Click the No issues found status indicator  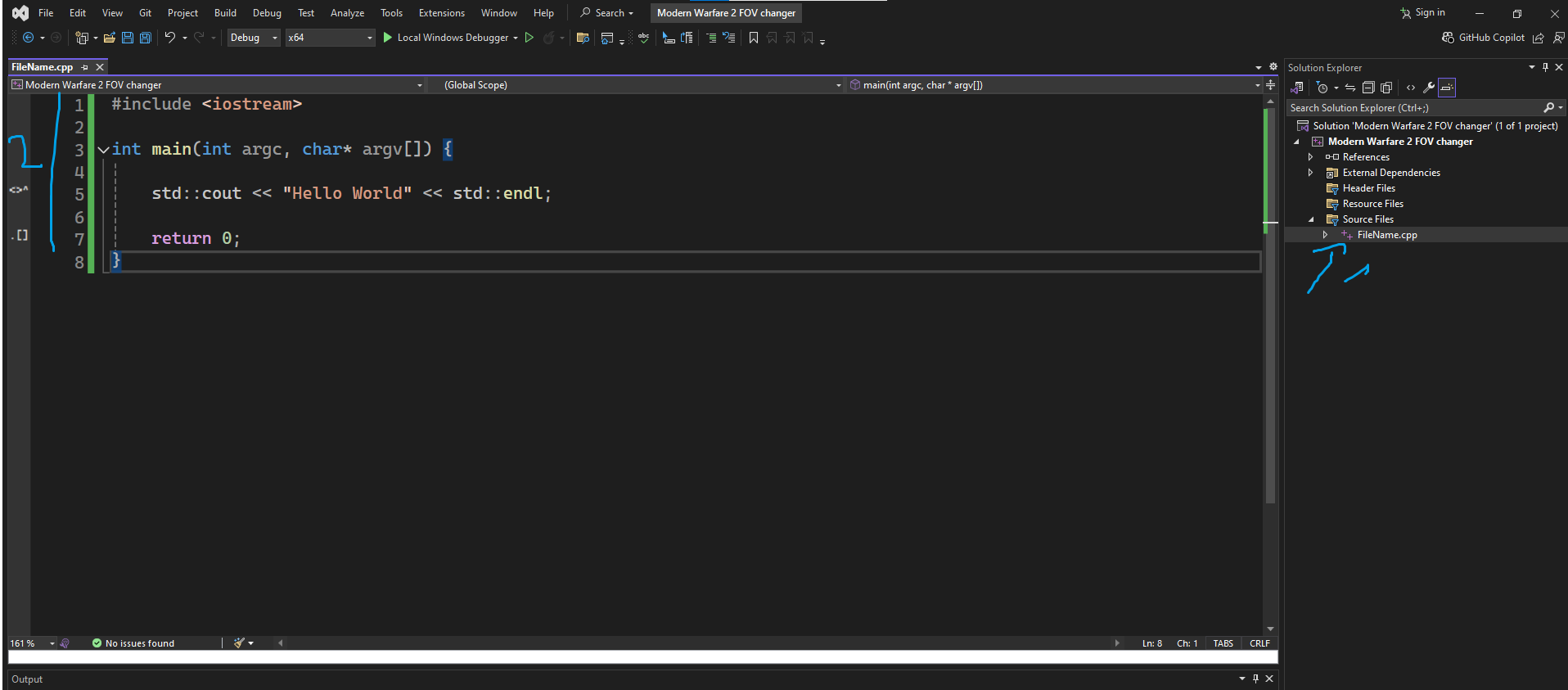(133, 643)
